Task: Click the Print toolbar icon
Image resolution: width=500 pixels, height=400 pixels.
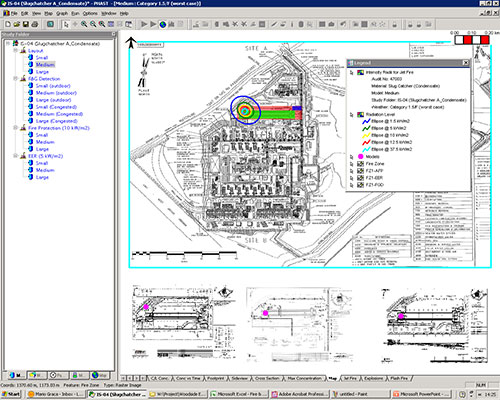Action: click(34, 24)
